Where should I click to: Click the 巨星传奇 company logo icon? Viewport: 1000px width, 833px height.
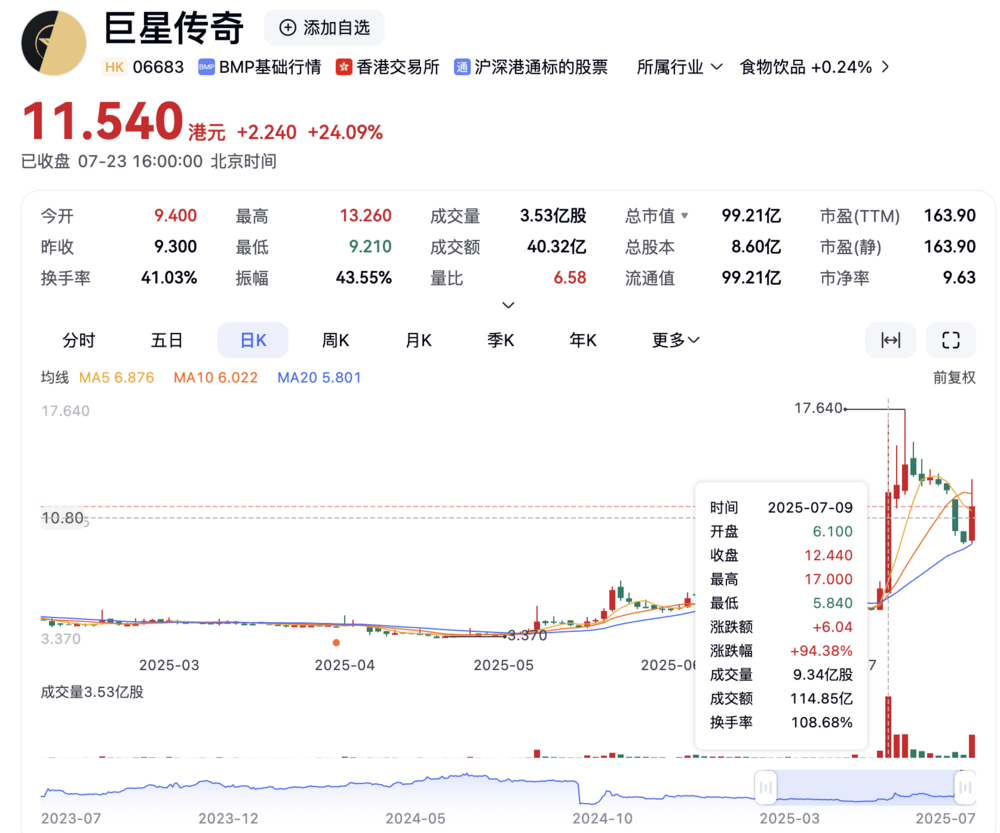coord(54,43)
